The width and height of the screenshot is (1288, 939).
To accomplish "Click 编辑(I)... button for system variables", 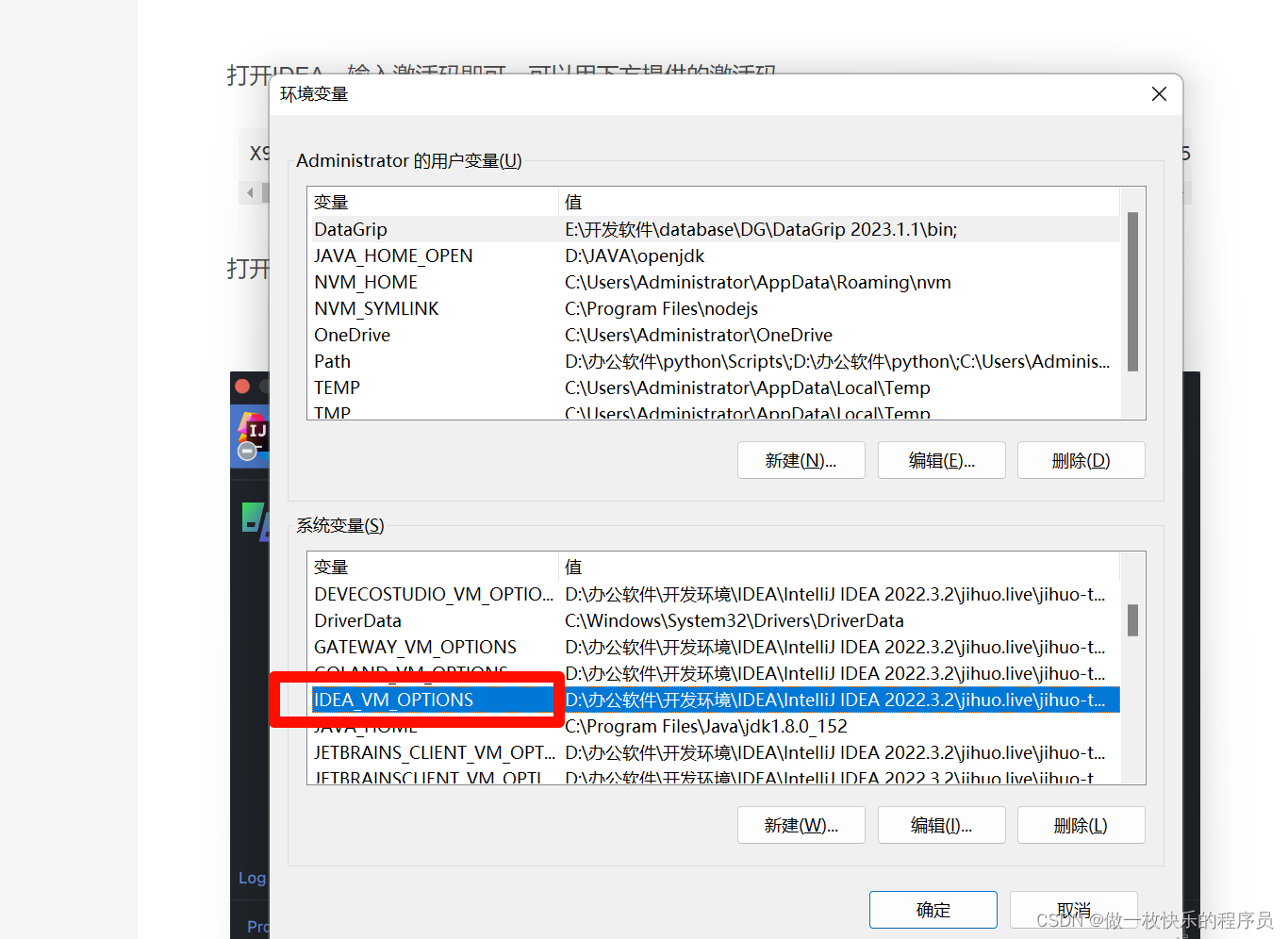I will point(941,826).
